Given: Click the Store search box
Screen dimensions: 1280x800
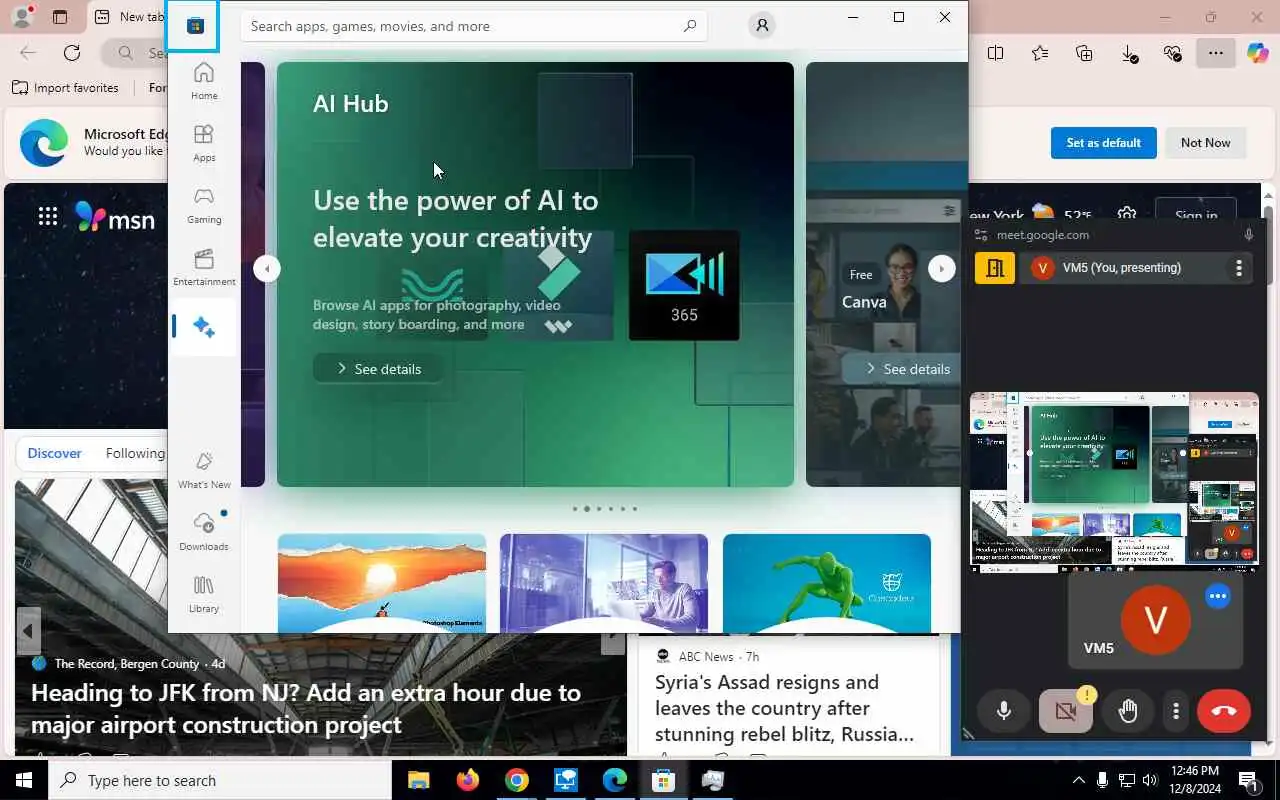Looking at the screenshot, I should [x=473, y=26].
